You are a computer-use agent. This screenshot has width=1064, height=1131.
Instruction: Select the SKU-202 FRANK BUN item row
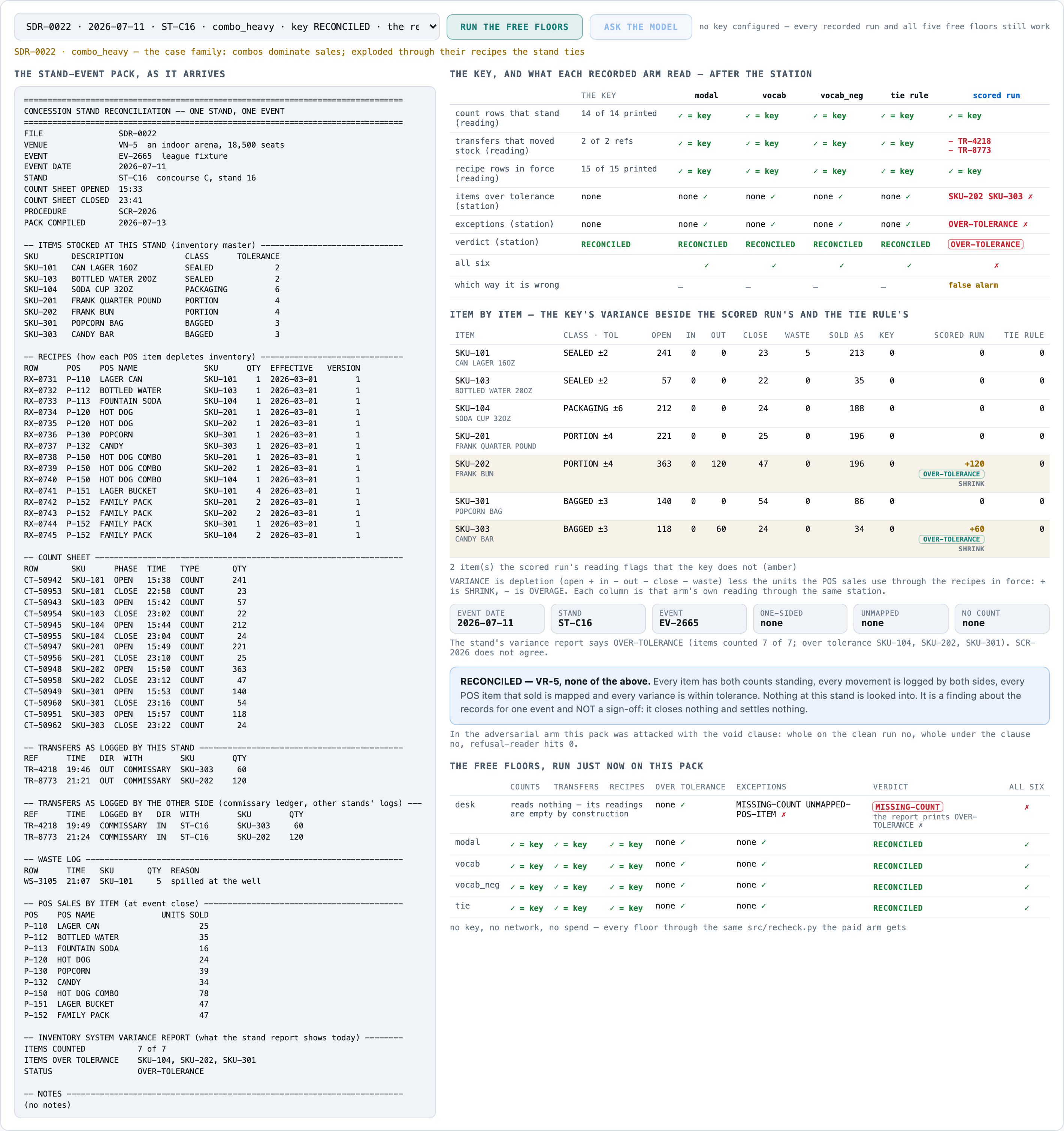coord(749,473)
